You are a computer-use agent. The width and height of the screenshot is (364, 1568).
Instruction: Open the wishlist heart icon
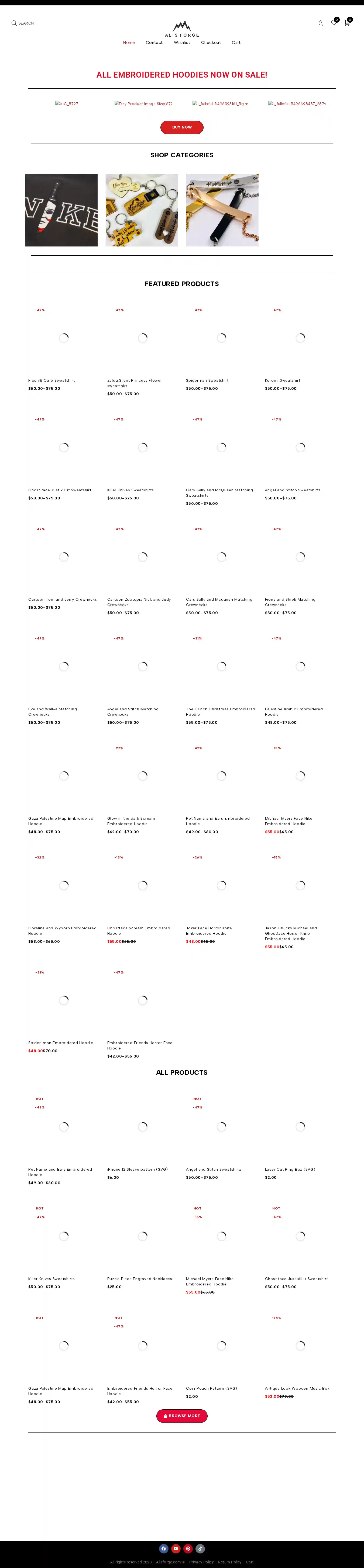pos(334,23)
